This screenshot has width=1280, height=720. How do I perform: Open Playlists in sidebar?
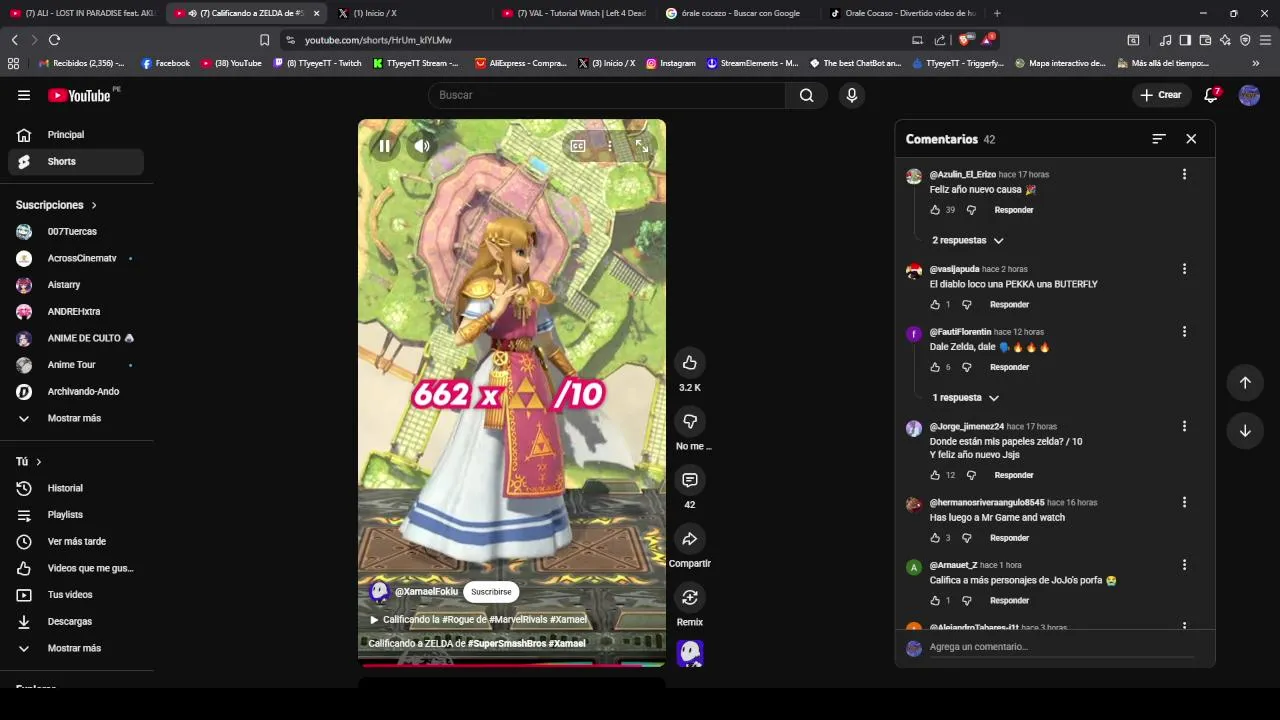pos(76,515)
